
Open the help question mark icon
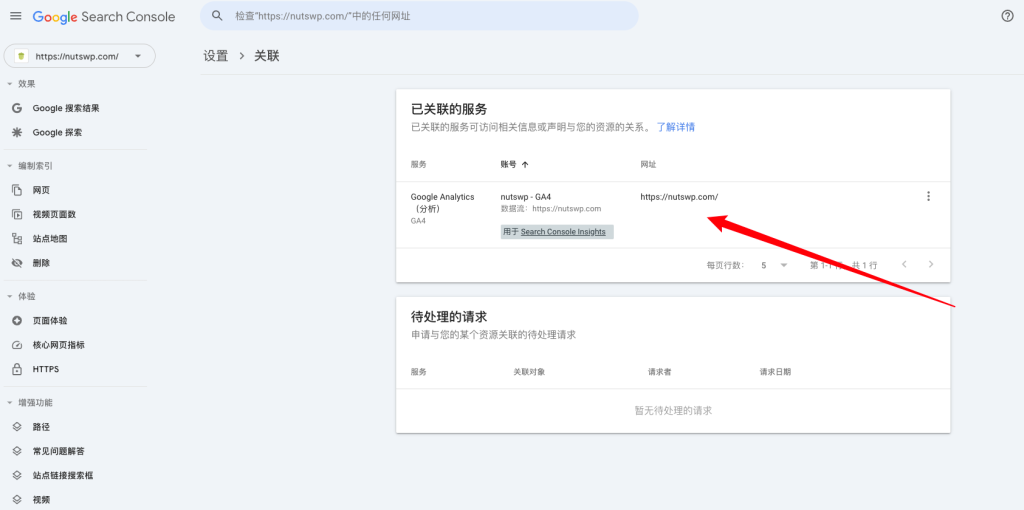click(1008, 16)
